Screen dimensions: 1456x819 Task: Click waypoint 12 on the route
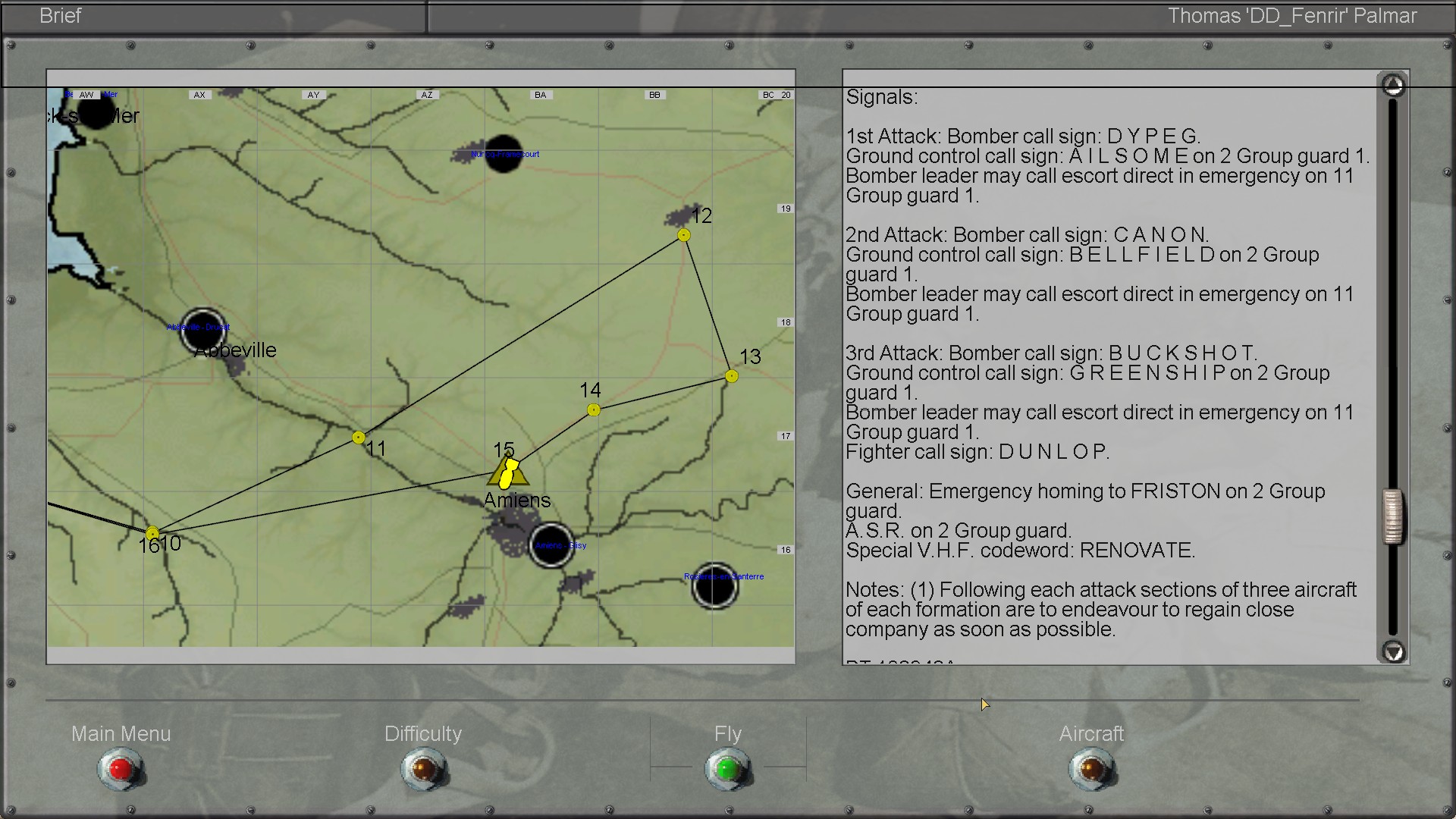[x=684, y=235]
